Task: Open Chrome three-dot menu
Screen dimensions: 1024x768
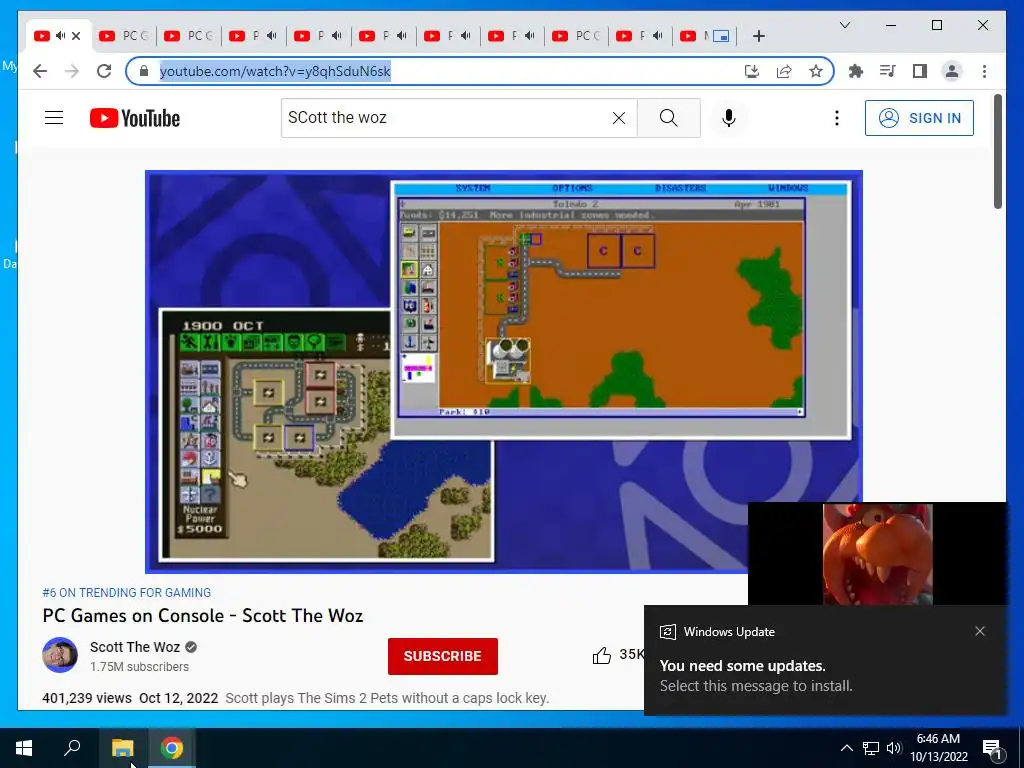Action: point(984,71)
